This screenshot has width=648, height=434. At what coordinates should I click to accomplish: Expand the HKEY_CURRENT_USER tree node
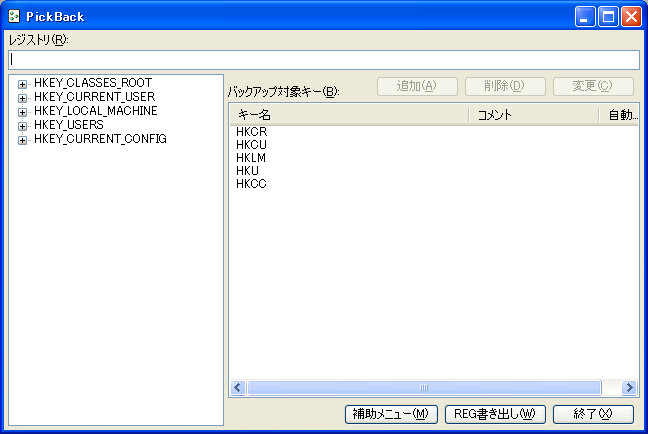click(x=22, y=97)
